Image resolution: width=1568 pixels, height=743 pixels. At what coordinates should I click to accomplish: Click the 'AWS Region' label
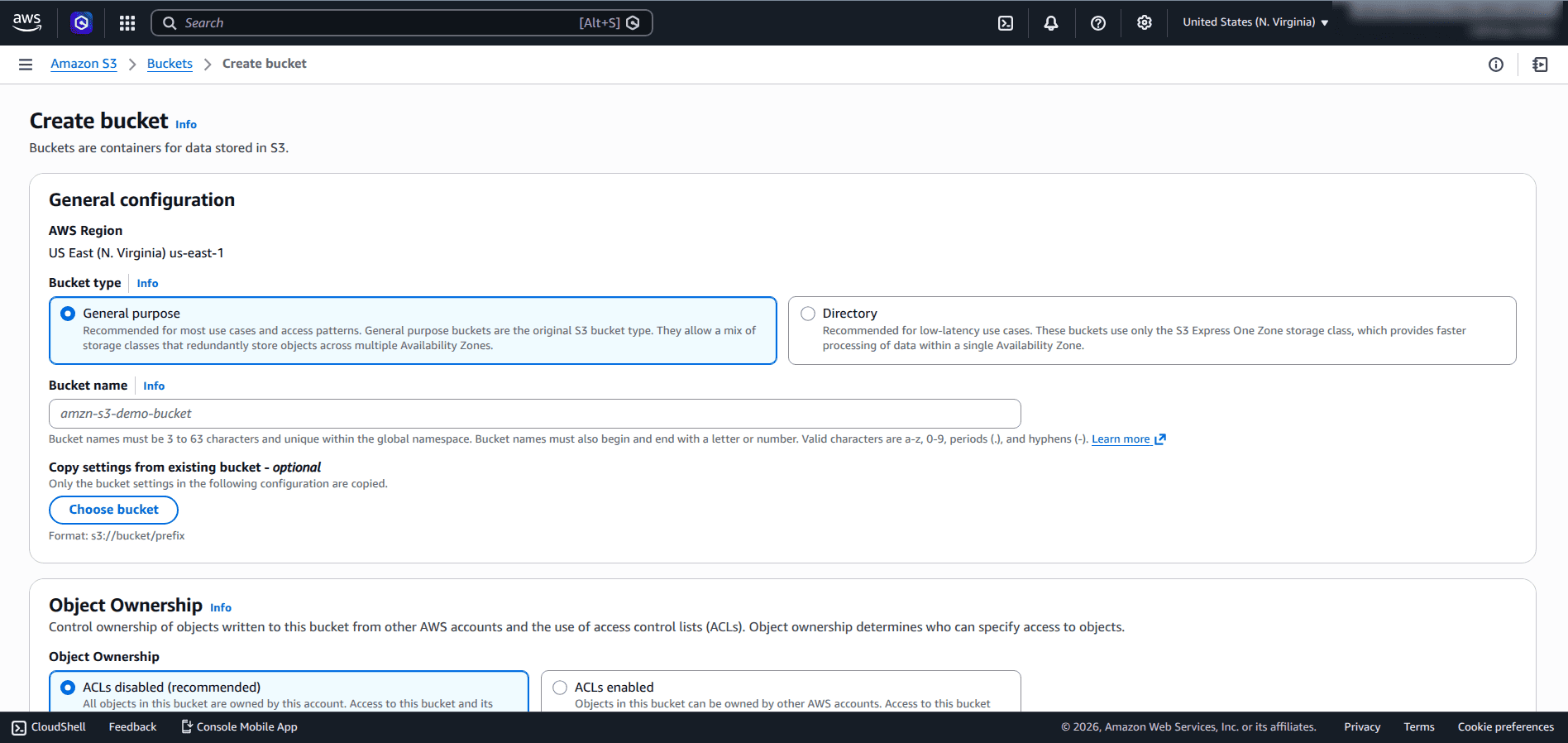click(85, 231)
